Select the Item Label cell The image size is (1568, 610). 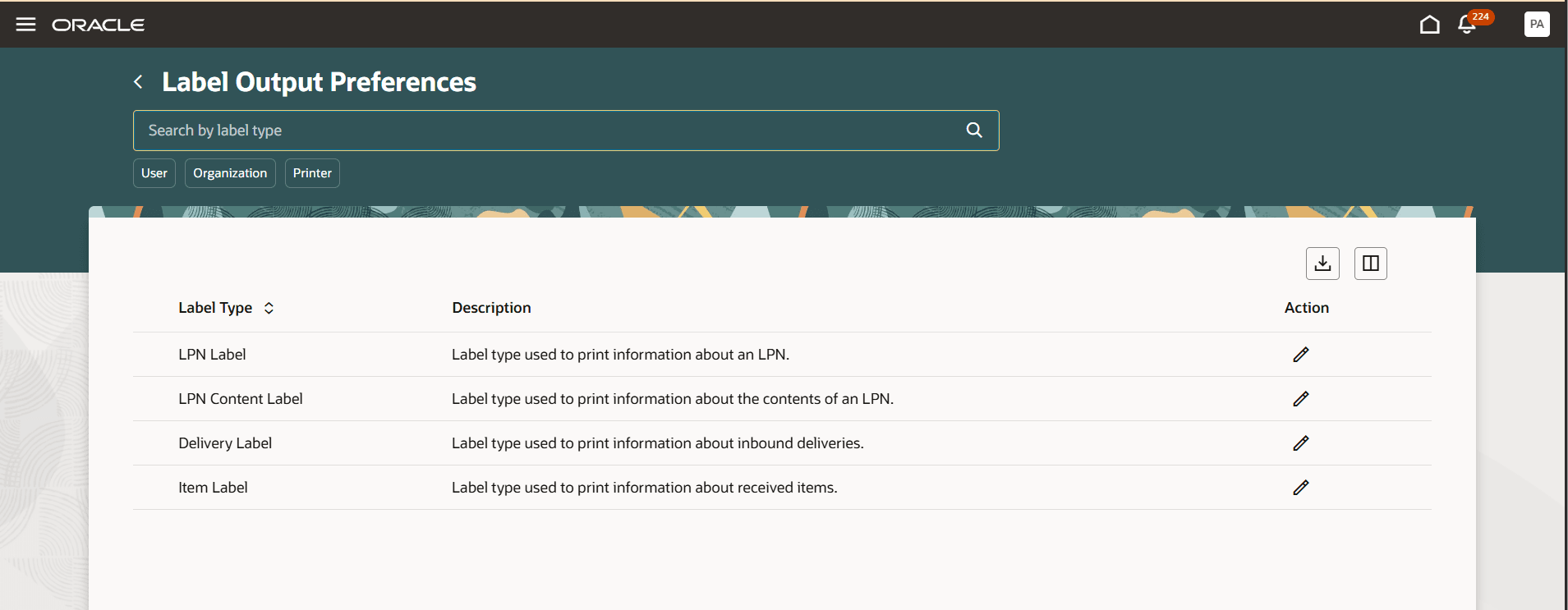[x=213, y=488]
